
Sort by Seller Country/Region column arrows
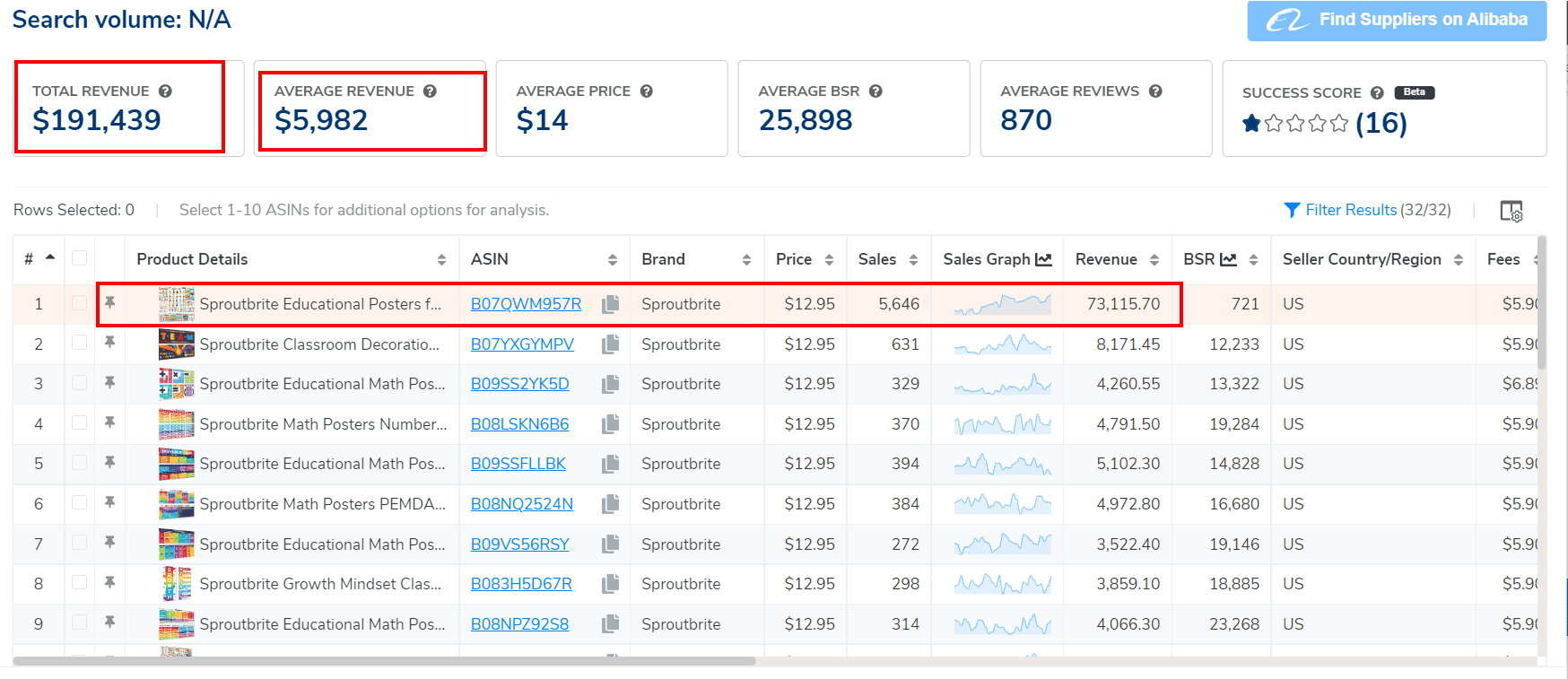click(x=1459, y=260)
